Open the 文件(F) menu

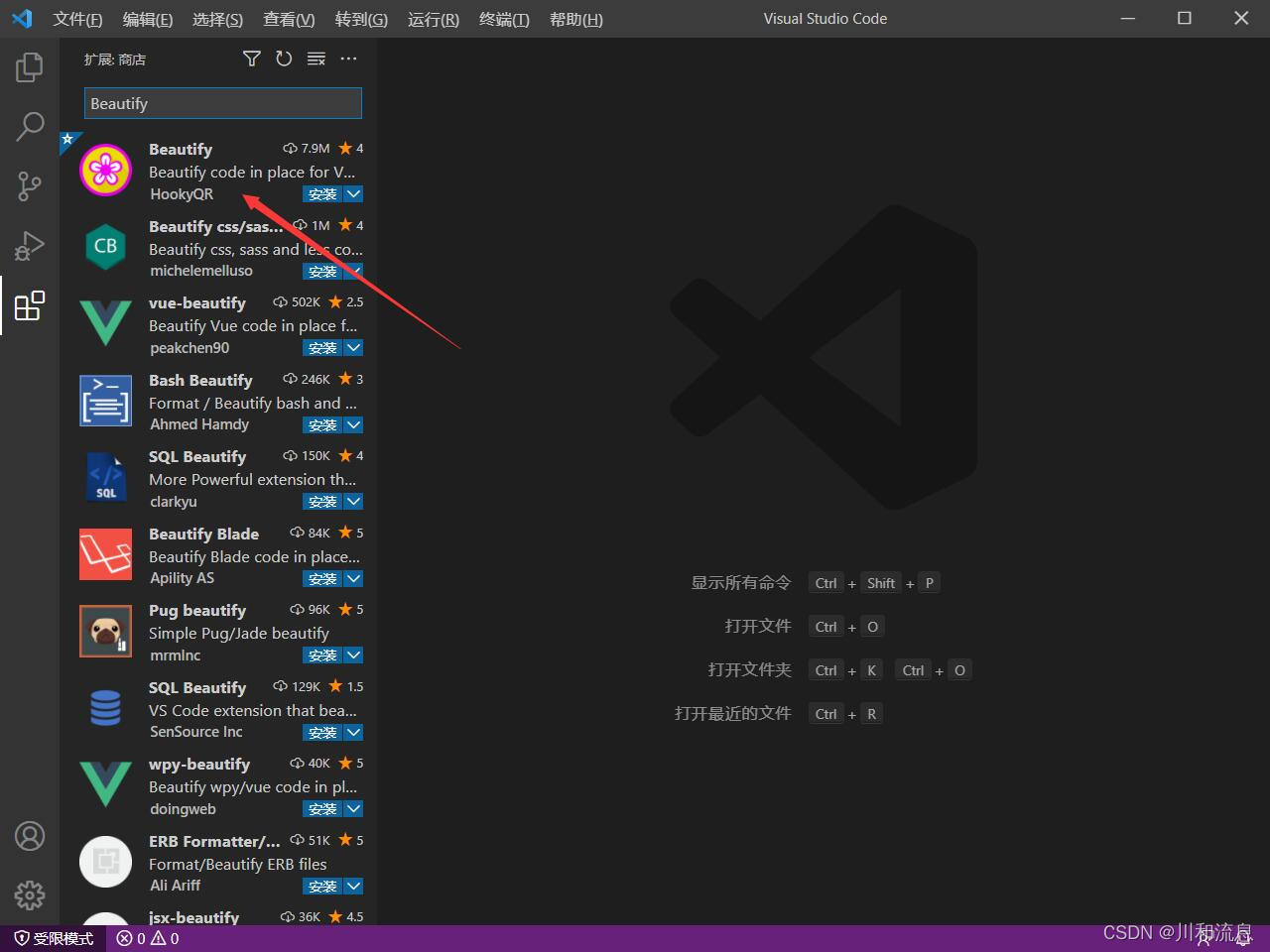point(77,19)
